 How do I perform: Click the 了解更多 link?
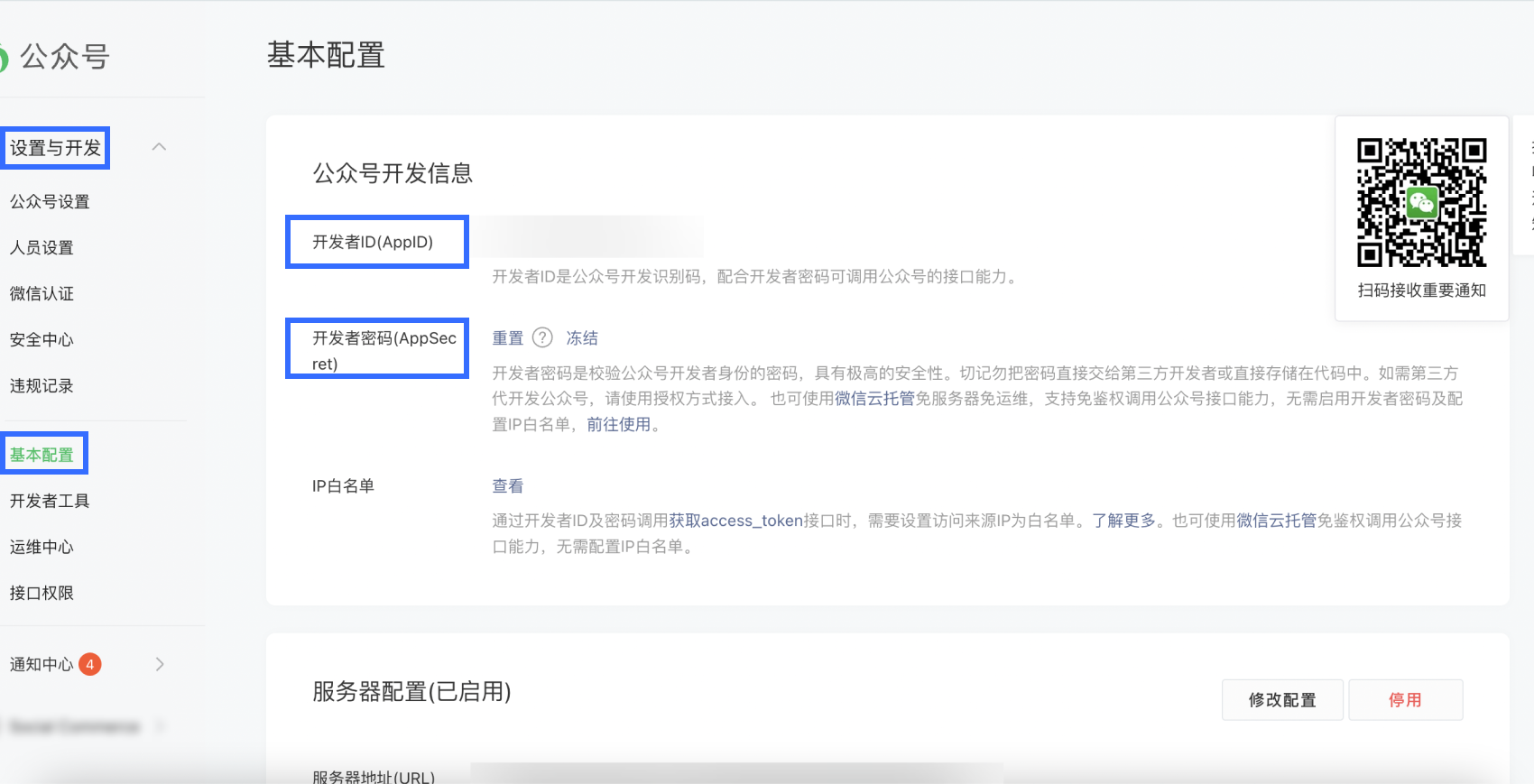[1124, 521]
